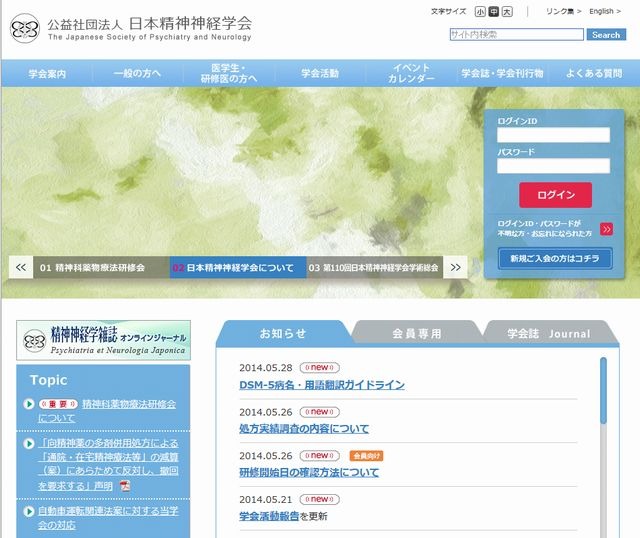This screenshot has width=640, height=538.
Task: Click 新規ご入会の方はコチラ button
Action: [555, 258]
